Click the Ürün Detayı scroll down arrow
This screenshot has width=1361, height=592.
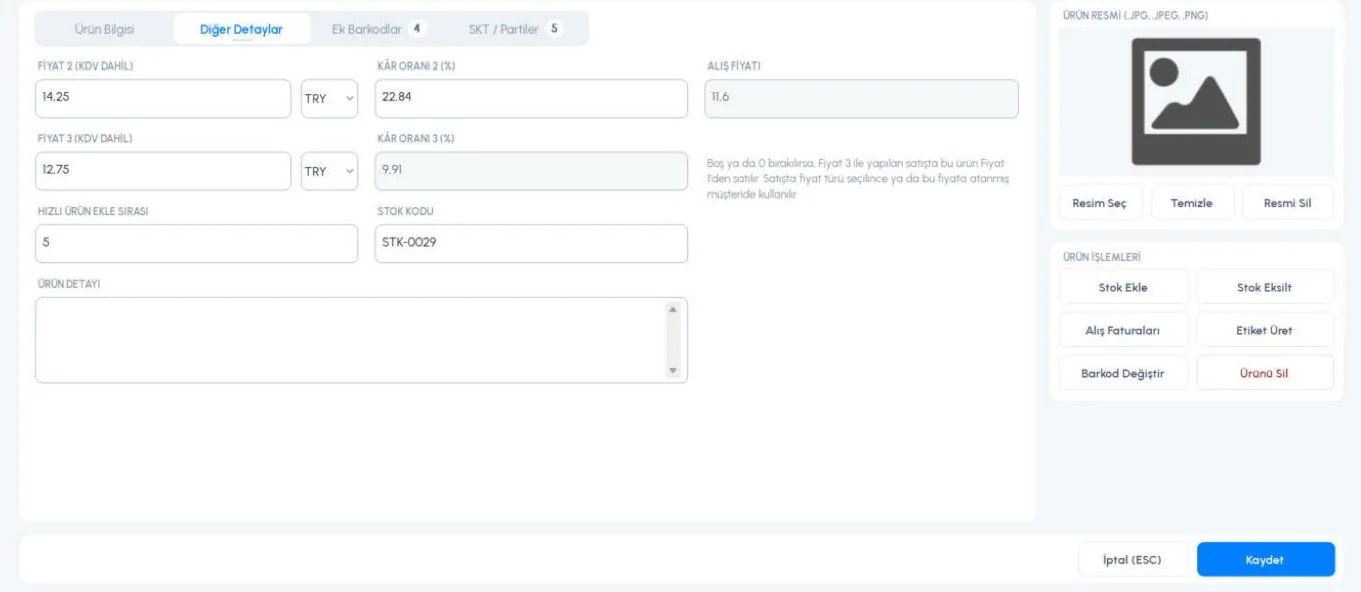point(673,371)
